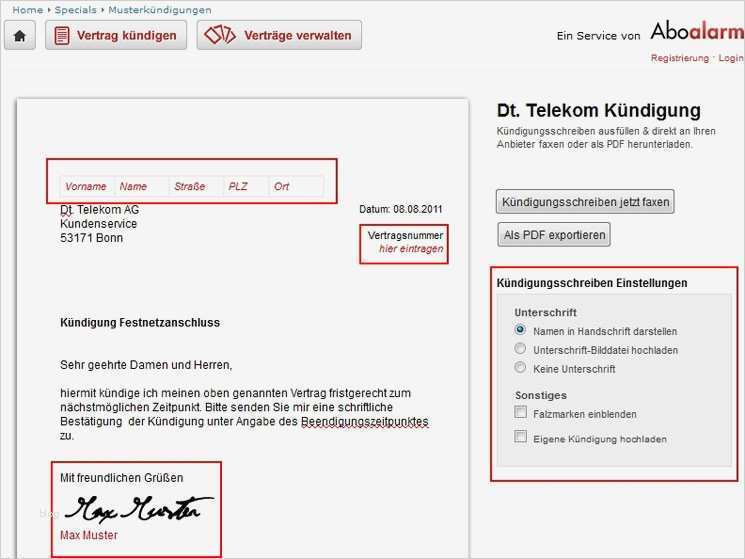Screen dimensions: 745x559
Task: Open the Verträge verwalten button
Action: pyautogui.click(x=279, y=35)
